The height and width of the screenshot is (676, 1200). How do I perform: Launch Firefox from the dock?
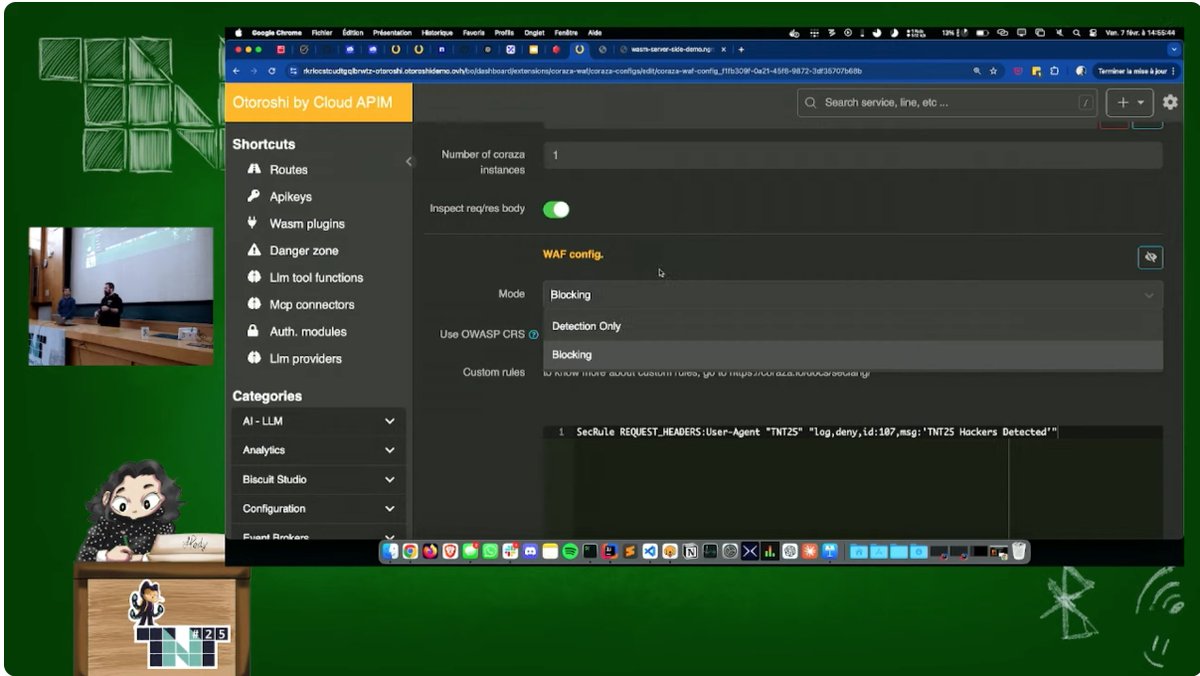click(x=430, y=551)
